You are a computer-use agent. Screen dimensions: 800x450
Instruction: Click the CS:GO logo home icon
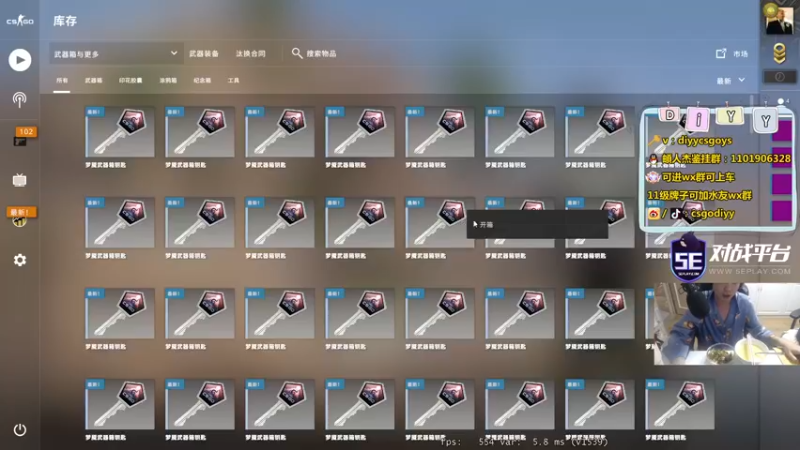click(x=20, y=20)
